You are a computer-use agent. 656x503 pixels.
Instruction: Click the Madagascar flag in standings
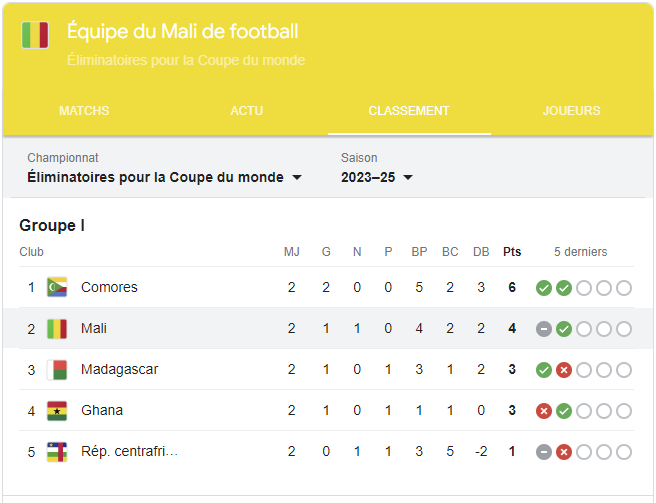[x=57, y=370]
